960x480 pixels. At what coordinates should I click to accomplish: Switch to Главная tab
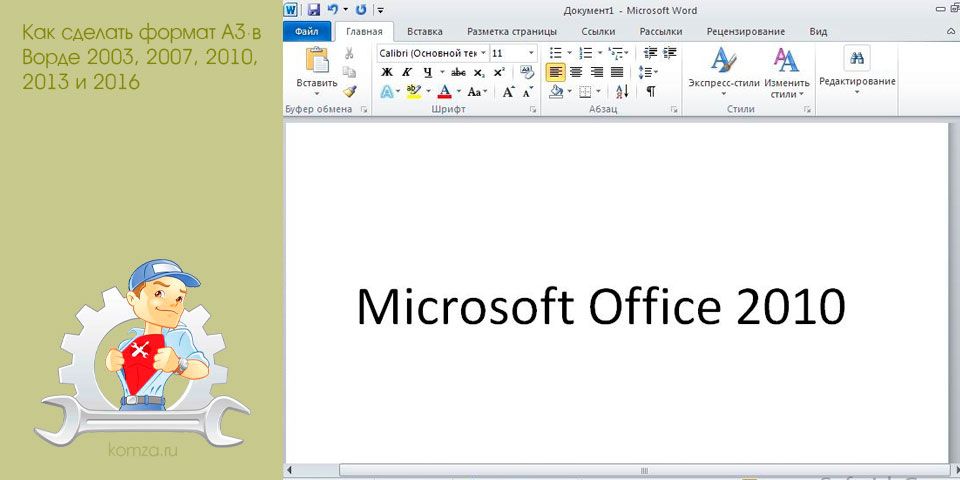click(364, 31)
